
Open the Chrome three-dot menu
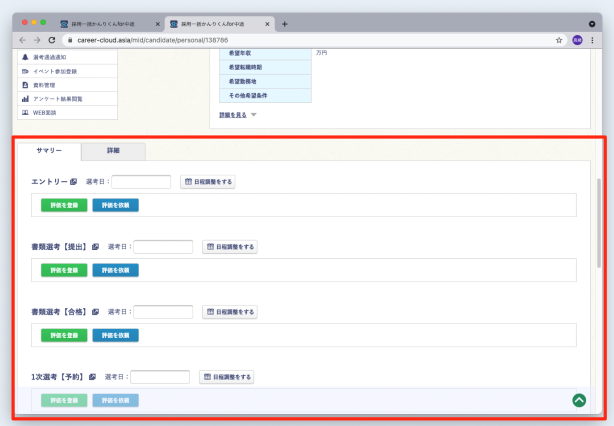click(594, 40)
